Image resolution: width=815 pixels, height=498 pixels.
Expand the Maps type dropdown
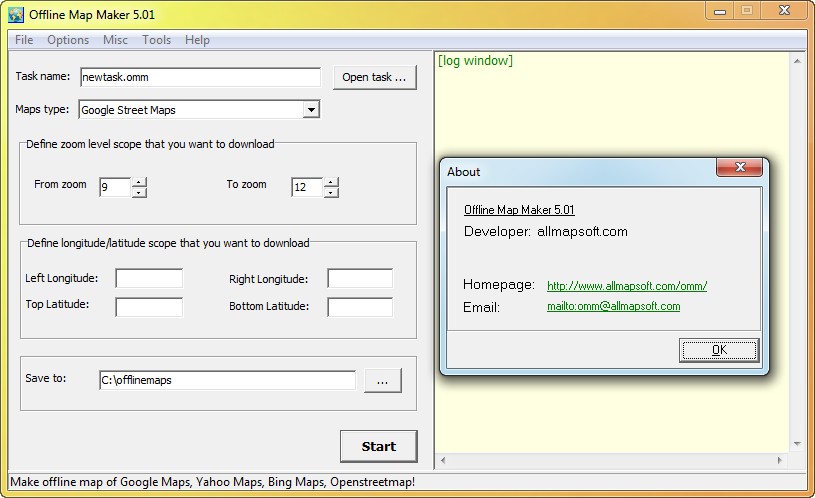tap(311, 110)
